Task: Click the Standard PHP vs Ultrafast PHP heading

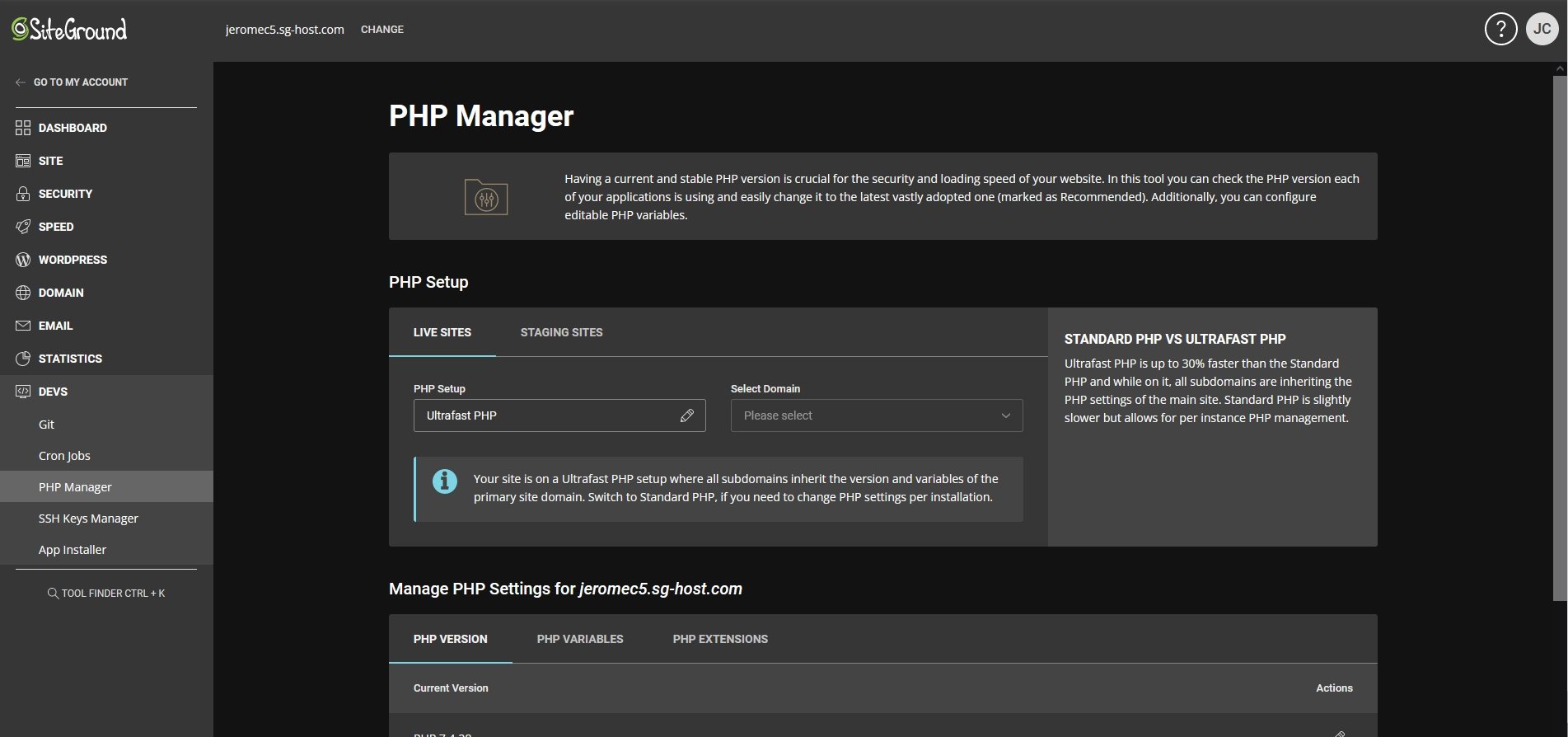Action: point(1175,339)
